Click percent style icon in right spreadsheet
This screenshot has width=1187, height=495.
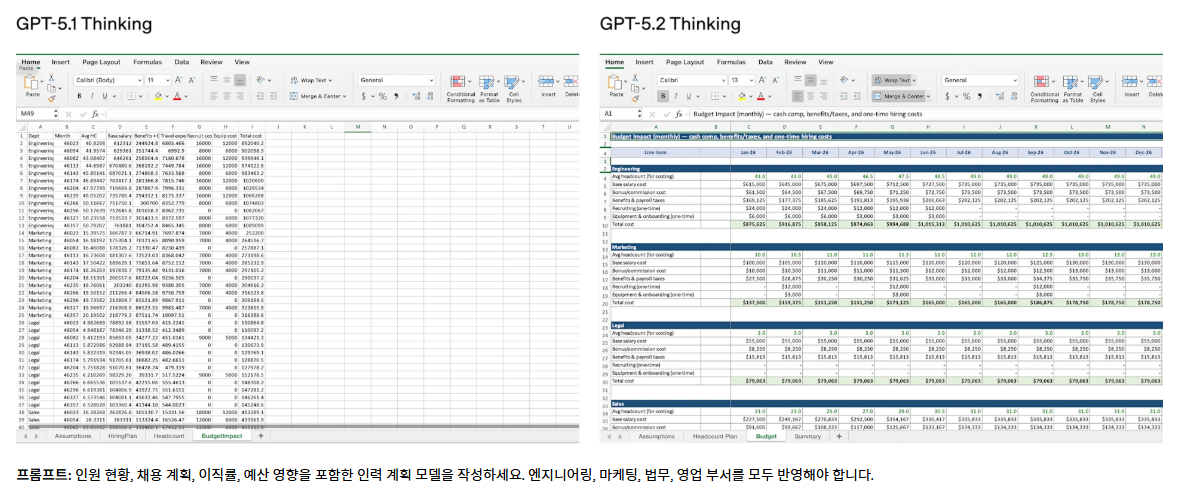pyautogui.click(x=966, y=96)
